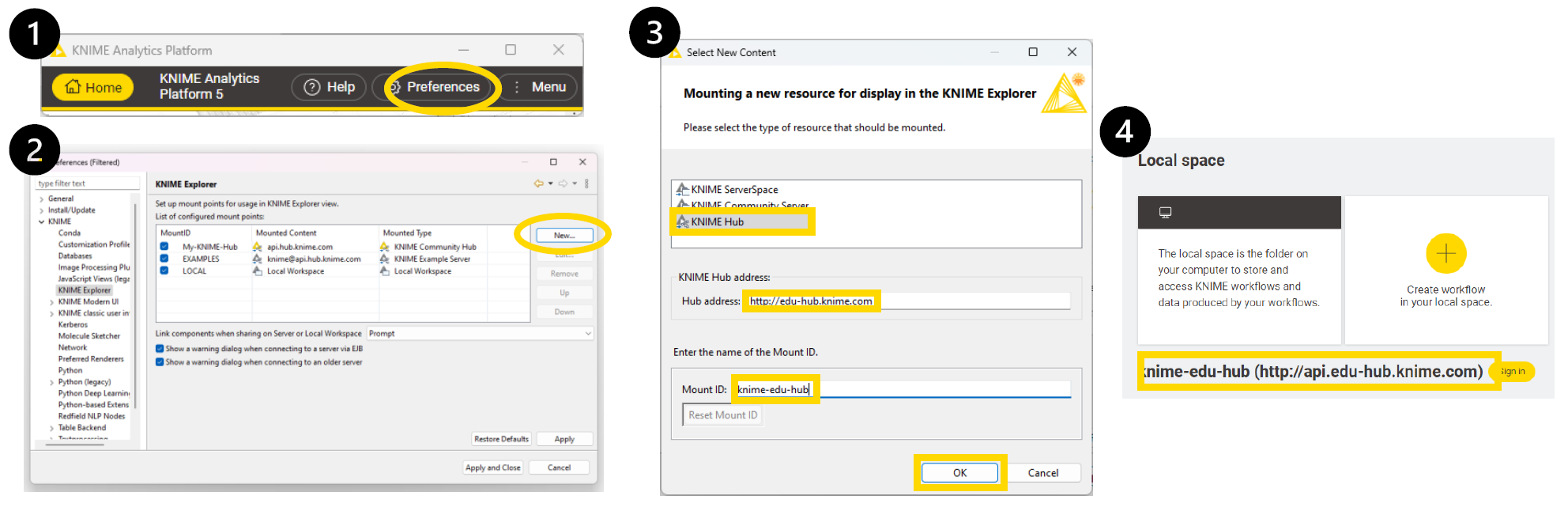Click the api.hub.knime.com hub icon
Viewport: 1568px width, 507px height.
coord(258,247)
